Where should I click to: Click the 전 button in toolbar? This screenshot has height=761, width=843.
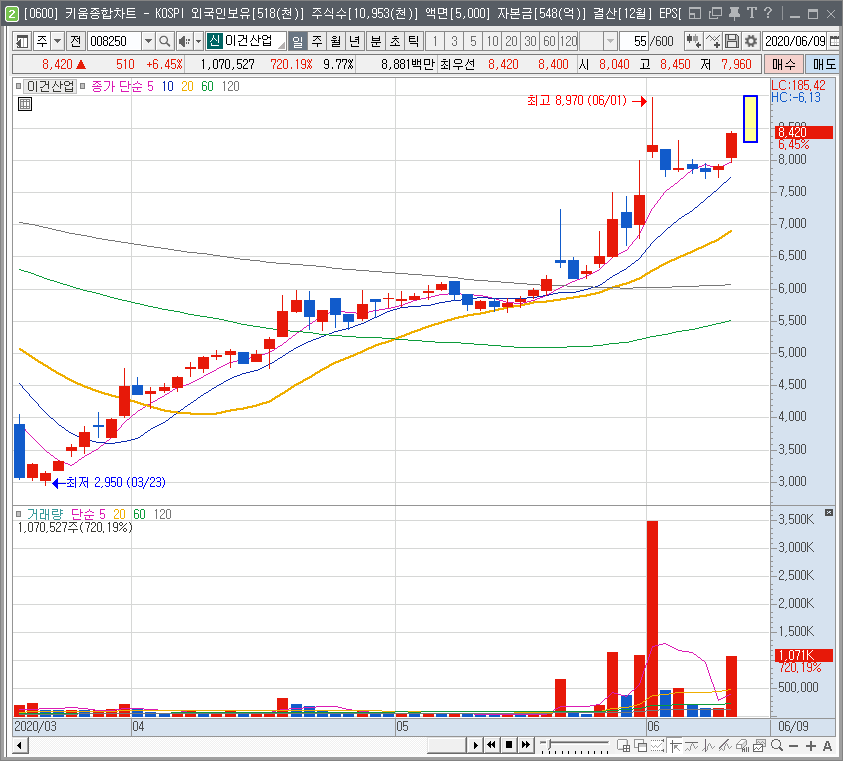point(76,41)
